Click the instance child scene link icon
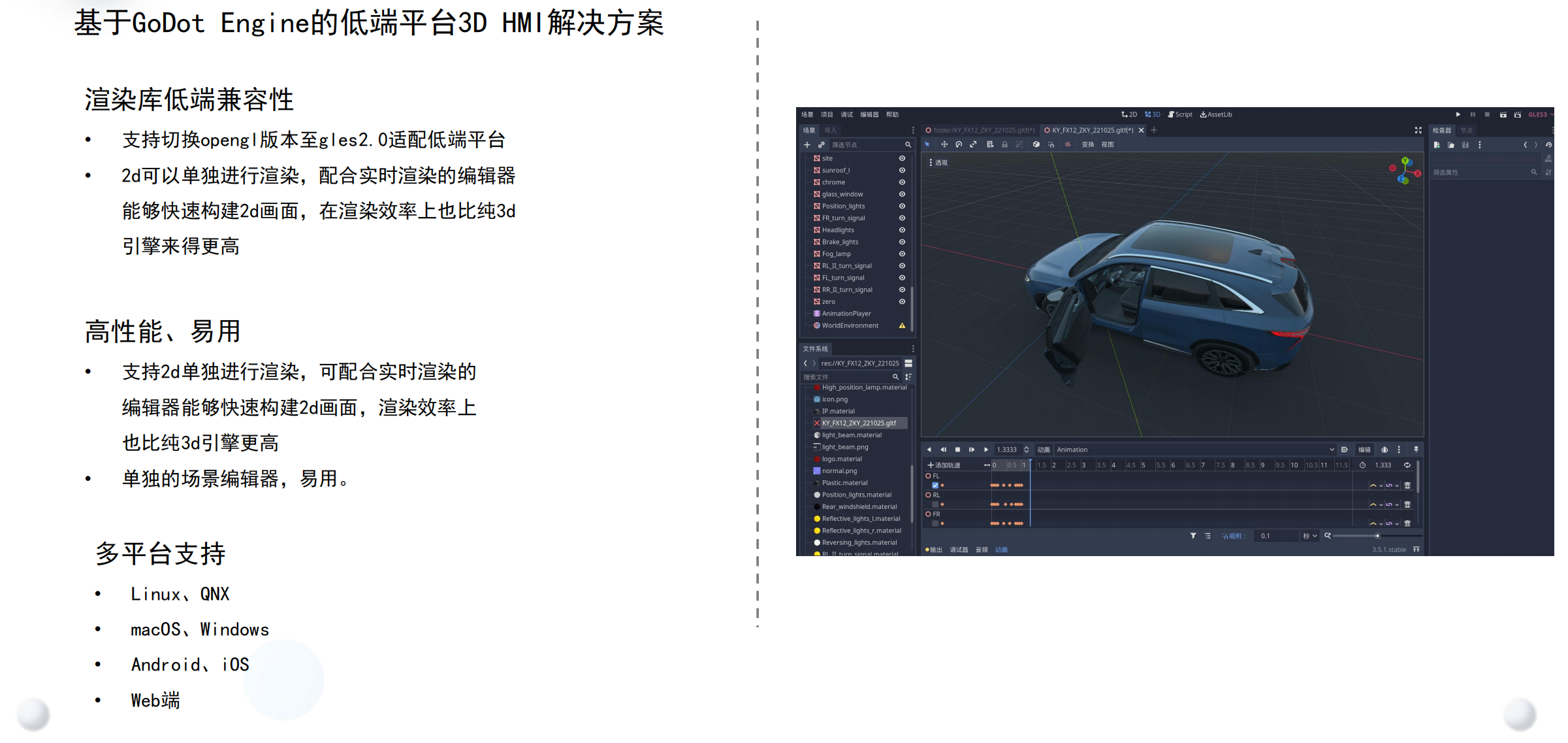Image resolution: width=1568 pixels, height=743 pixels. (822, 145)
